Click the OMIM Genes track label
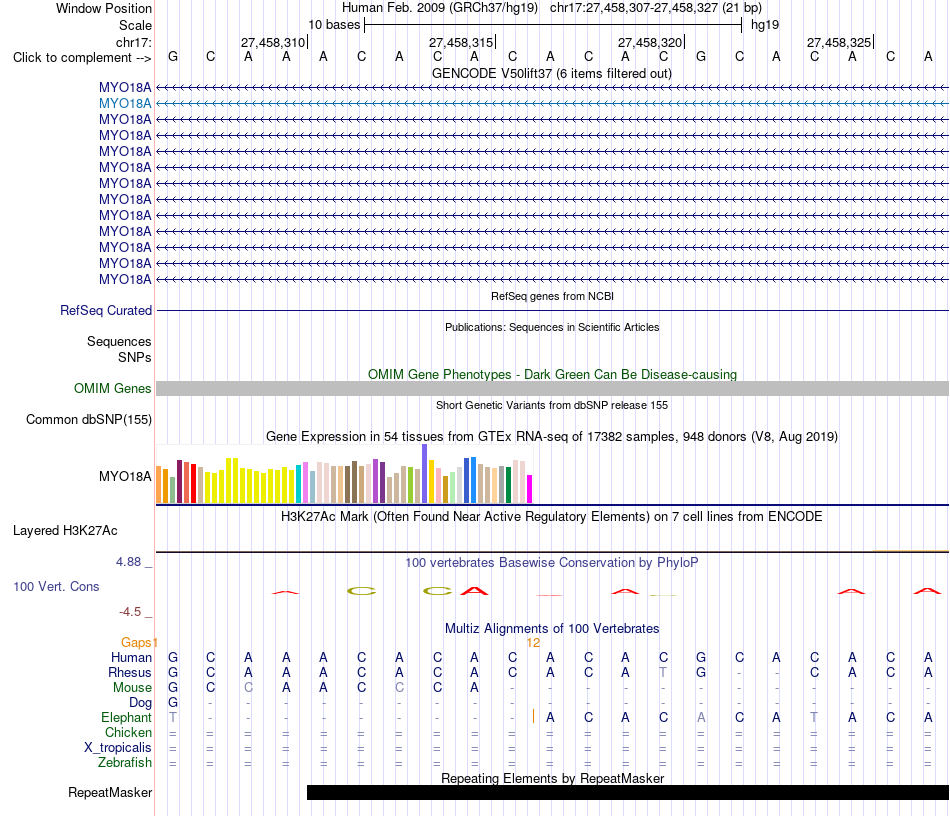 [112, 388]
